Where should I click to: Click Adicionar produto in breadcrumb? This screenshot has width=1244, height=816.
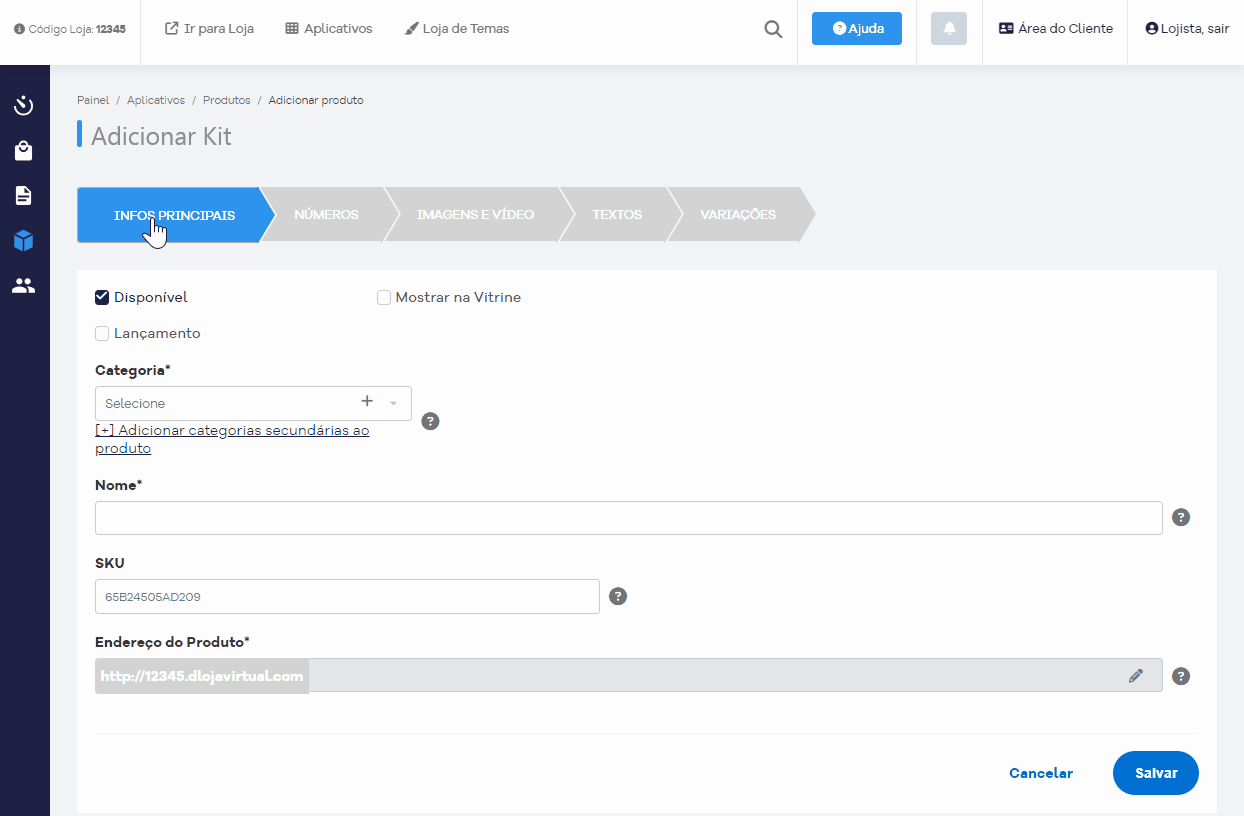click(x=316, y=100)
